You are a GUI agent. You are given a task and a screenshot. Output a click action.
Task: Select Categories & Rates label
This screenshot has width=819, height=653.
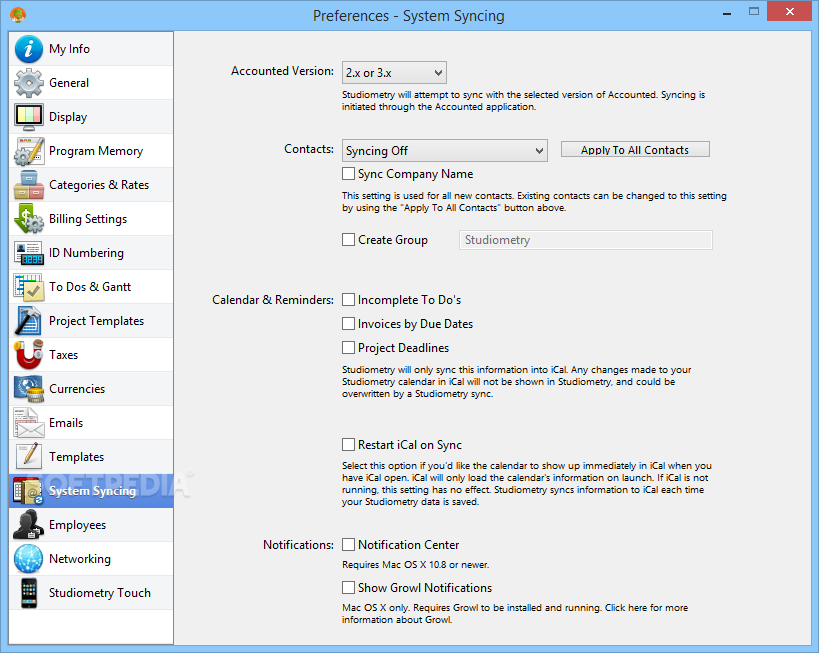(99, 185)
